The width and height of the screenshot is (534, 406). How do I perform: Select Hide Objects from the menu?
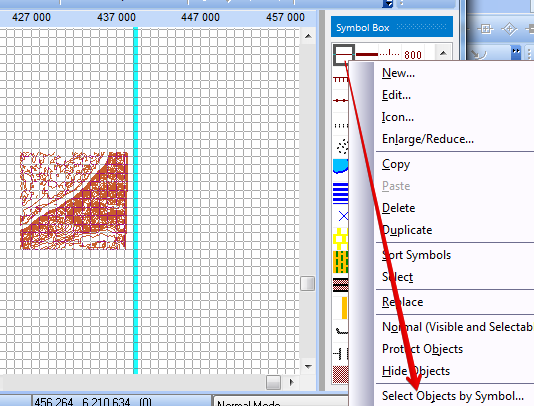point(416,371)
